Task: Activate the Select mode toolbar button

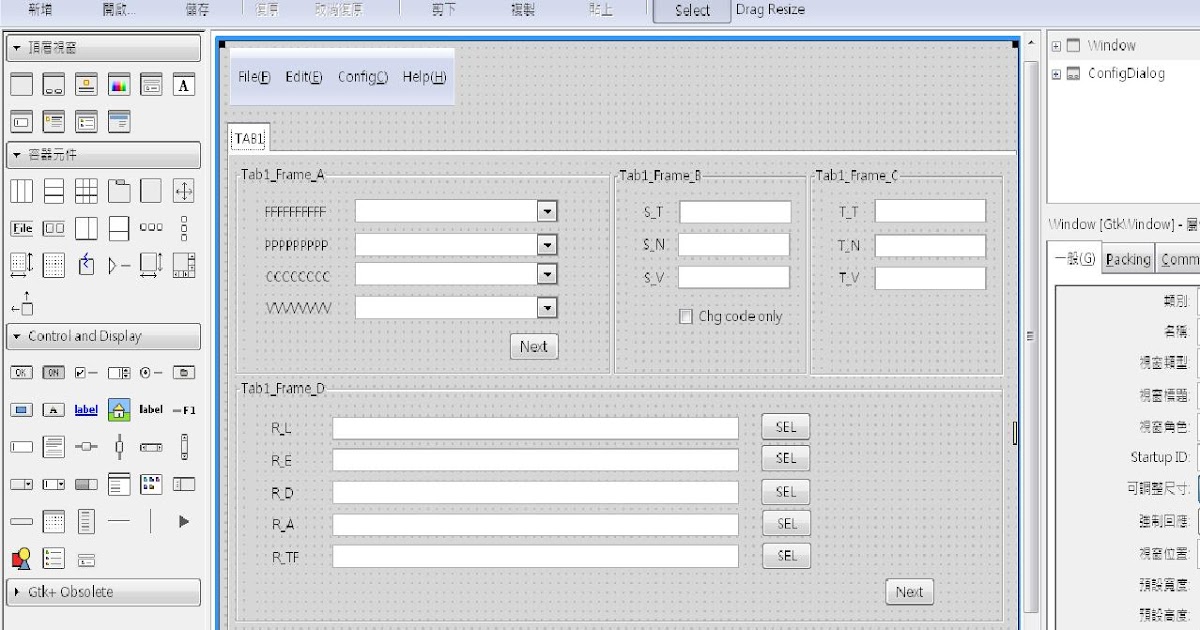Action: tap(692, 10)
